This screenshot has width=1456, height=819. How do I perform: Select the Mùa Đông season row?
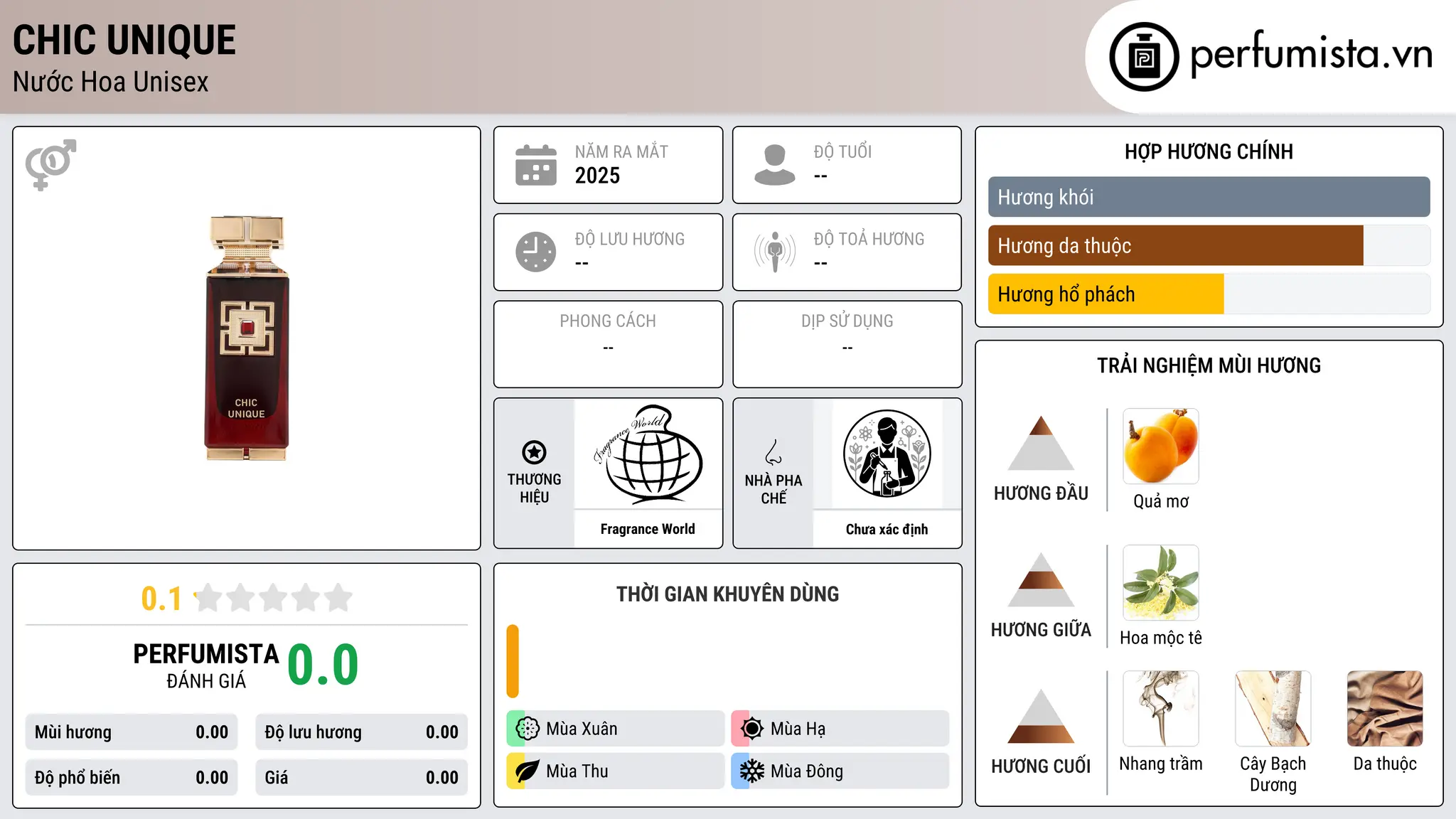pos(840,771)
